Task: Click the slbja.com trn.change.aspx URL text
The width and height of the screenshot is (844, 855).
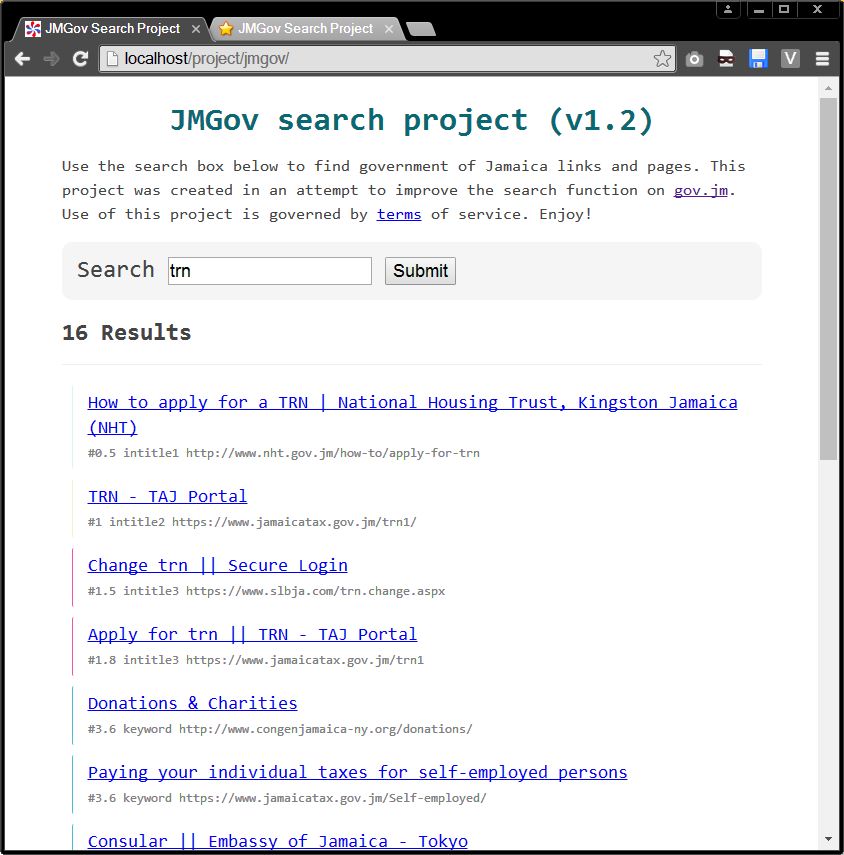Action: click(315, 591)
